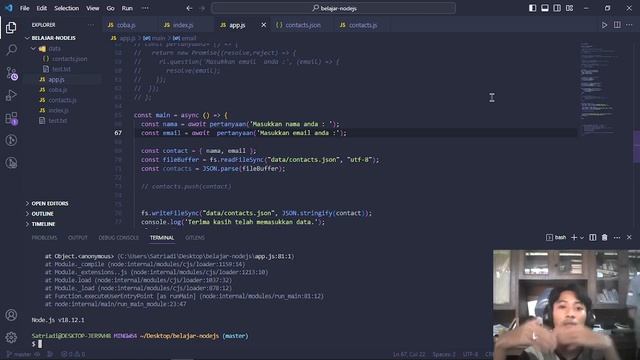Open Explorer views more actions ellipsis
This screenshot has height=360, width=640.
[x=91, y=25]
